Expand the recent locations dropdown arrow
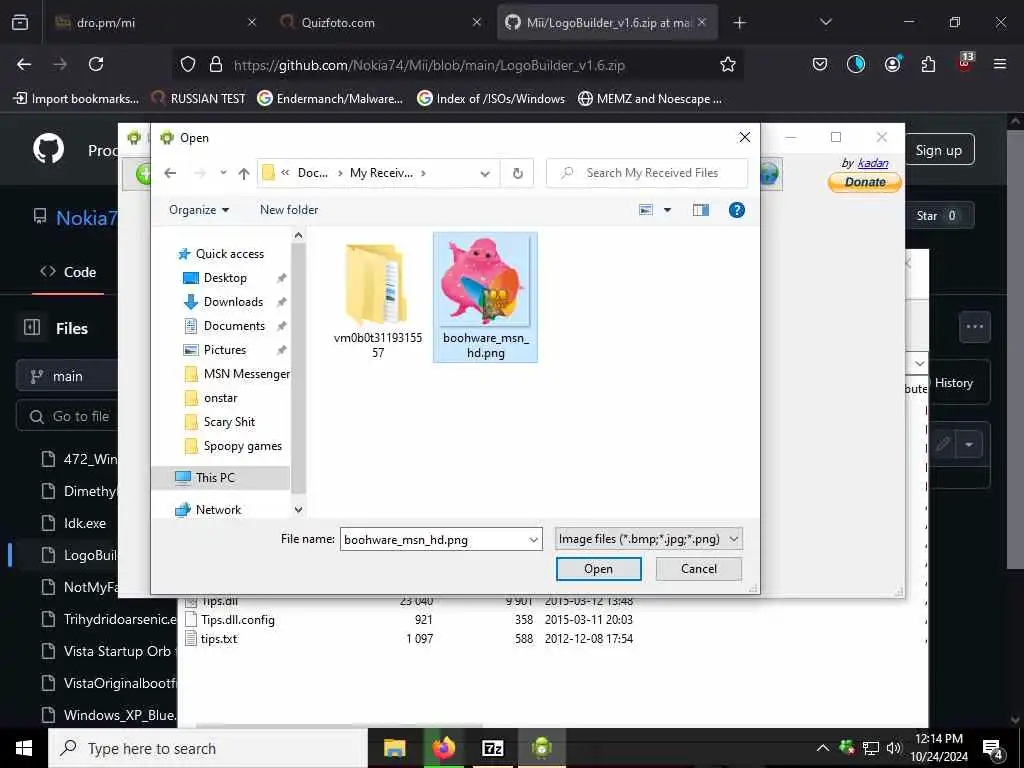Screen dimensions: 1024x768 pos(223,173)
